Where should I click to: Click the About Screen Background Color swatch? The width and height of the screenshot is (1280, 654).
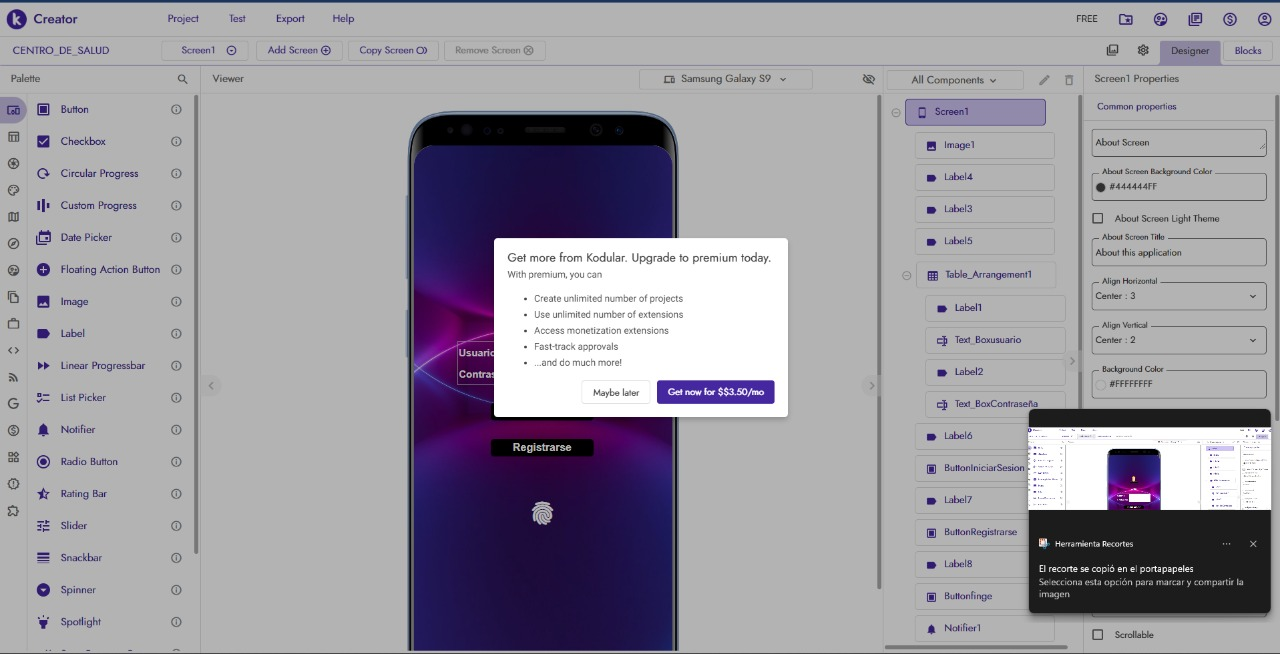[1101, 187]
